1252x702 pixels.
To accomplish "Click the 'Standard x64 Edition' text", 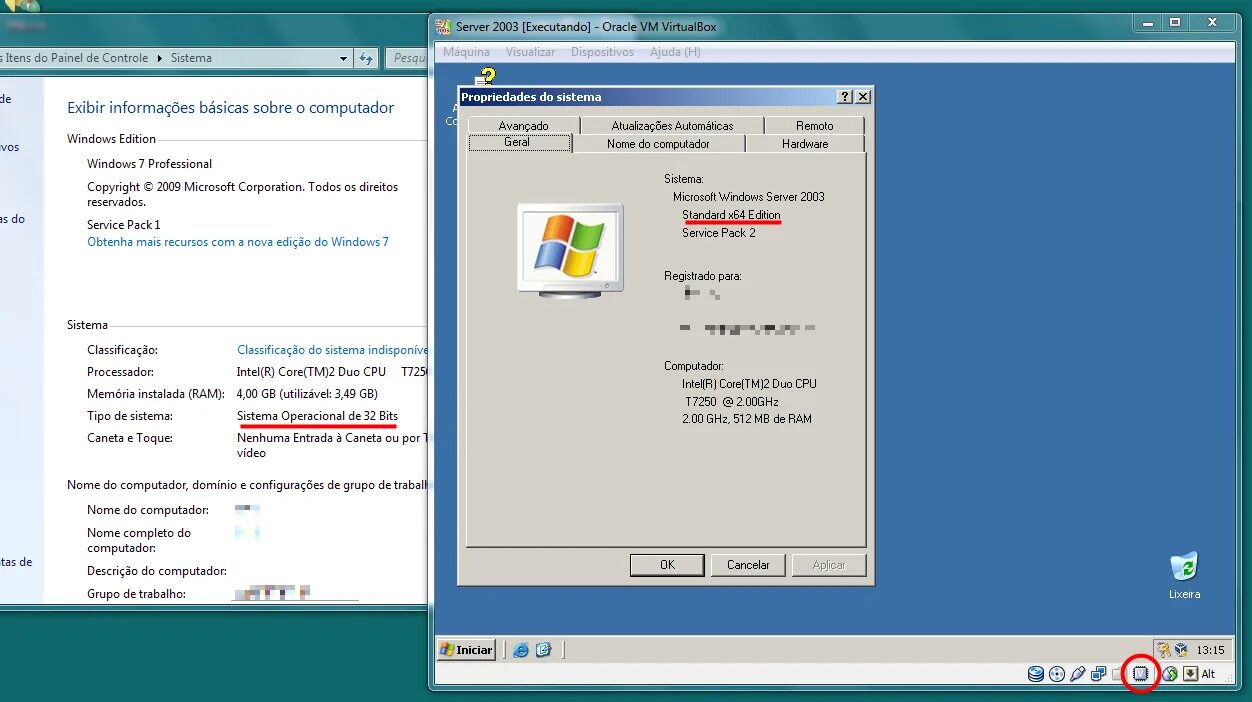I will click(731, 215).
